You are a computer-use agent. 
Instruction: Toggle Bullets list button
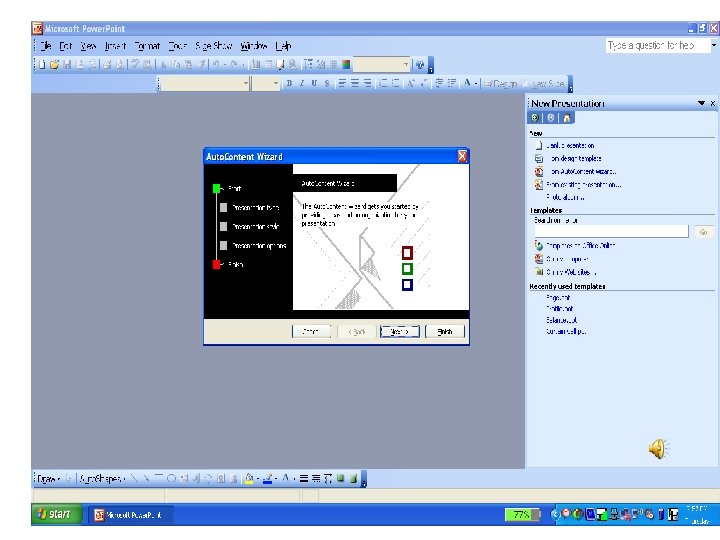point(395,83)
